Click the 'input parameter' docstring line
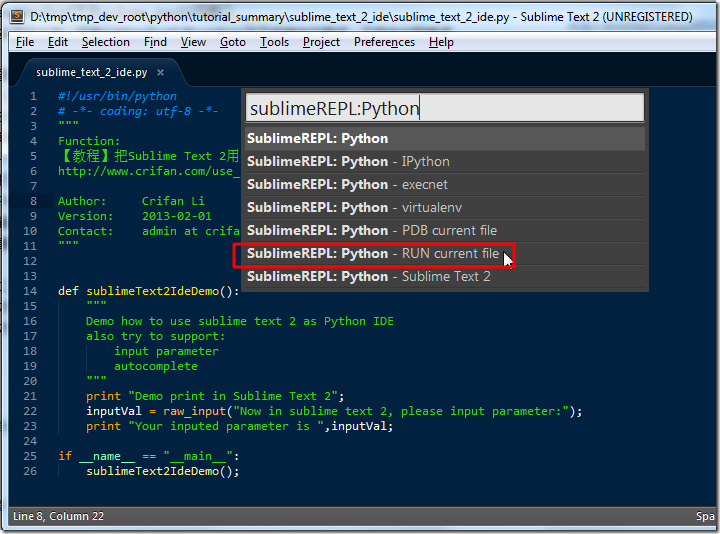 tap(166, 351)
